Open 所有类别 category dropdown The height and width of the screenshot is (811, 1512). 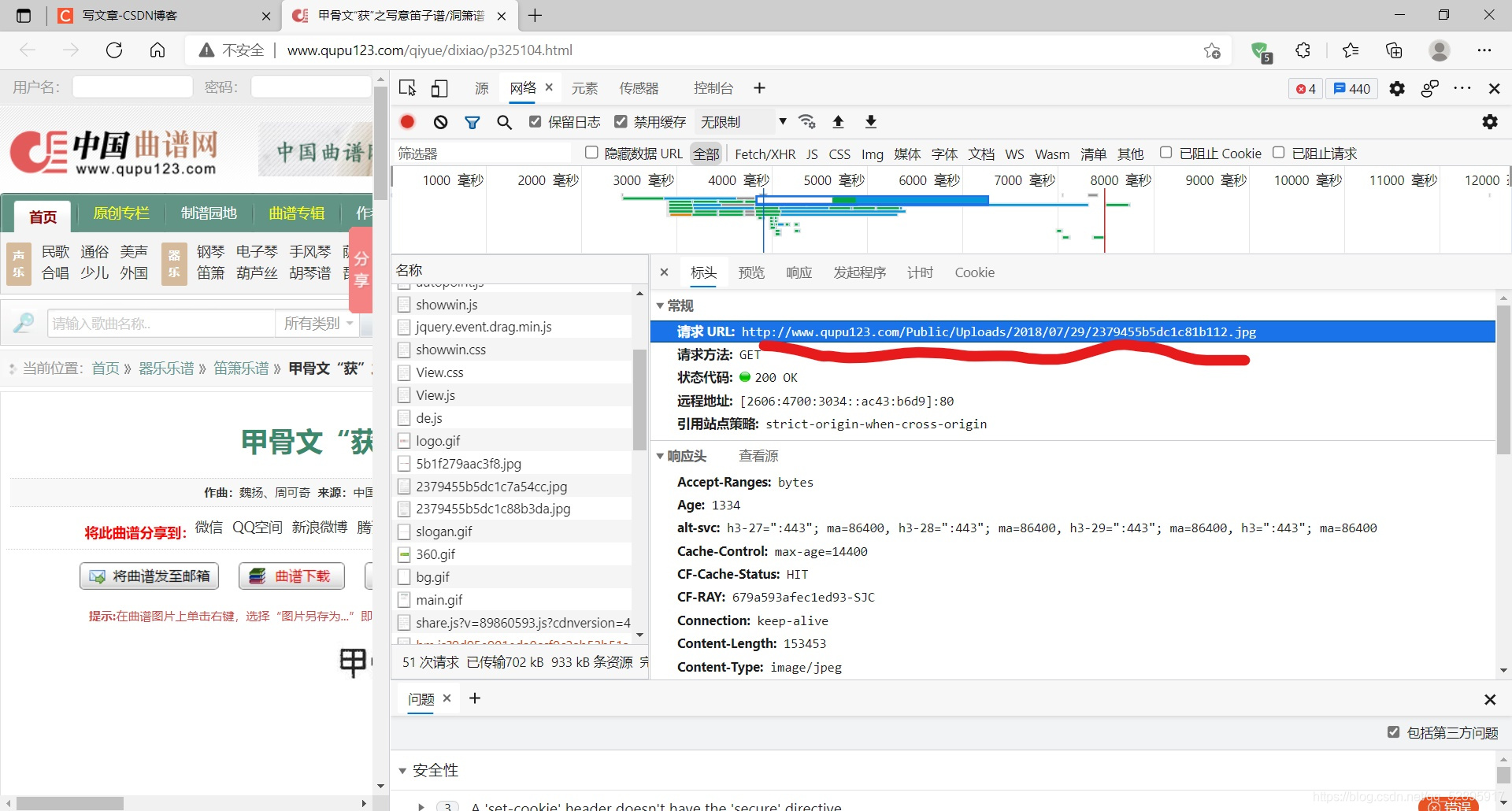[x=317, y=324]
